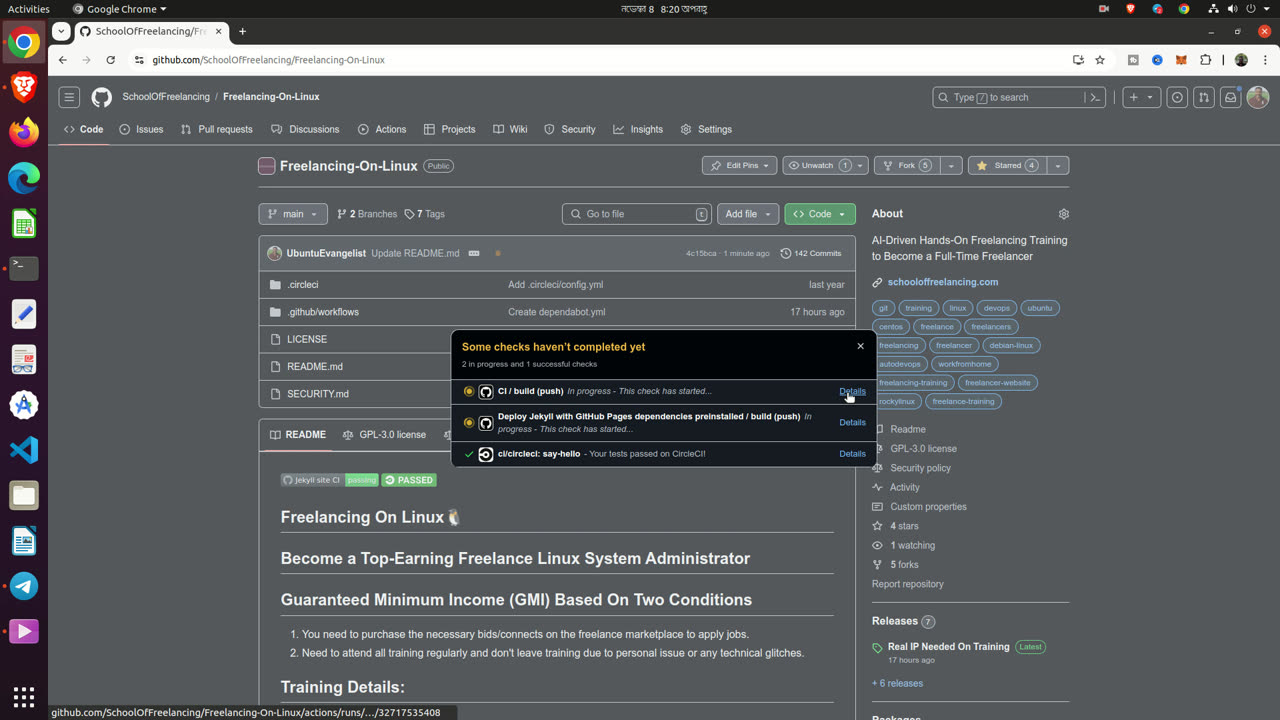Open Chrome three-dot menu
This screenshot has width=1280, height=720.
pyautogui.click(x=1265, y=60)
